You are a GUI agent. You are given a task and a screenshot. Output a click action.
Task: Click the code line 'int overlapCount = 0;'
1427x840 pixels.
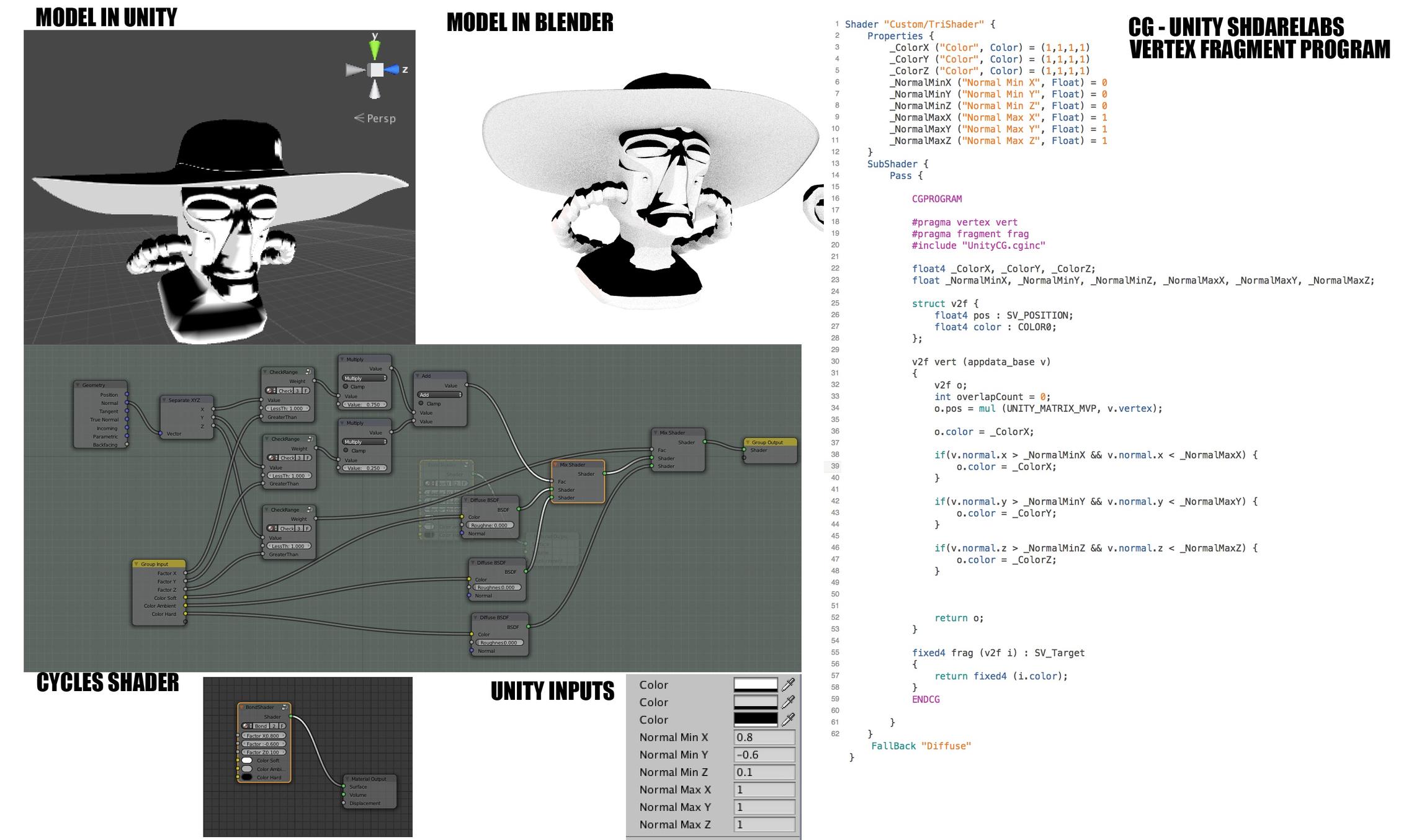[x=992, y=396]
